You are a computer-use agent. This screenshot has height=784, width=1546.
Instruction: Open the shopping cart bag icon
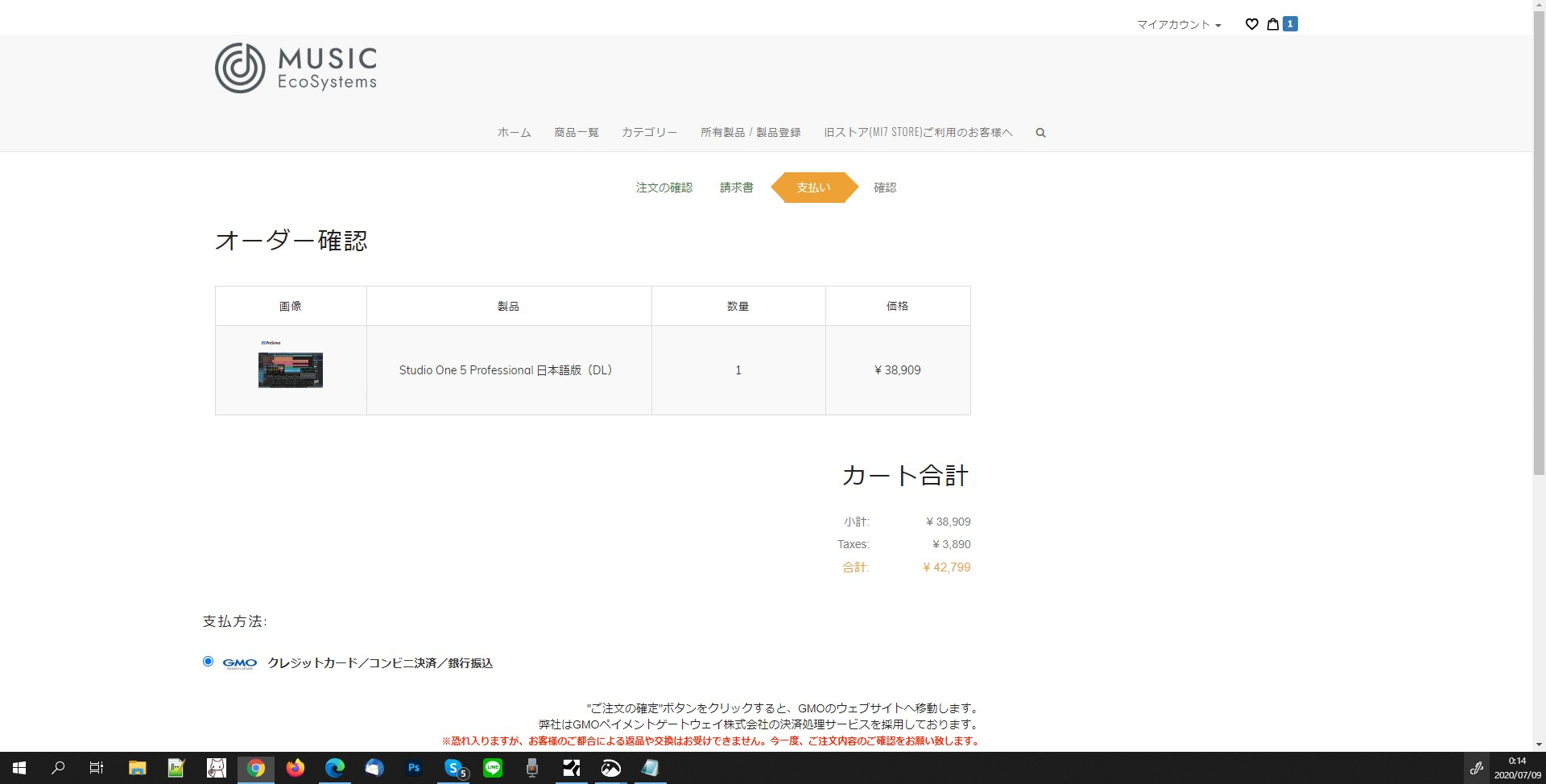click(x=1273, y=24)
